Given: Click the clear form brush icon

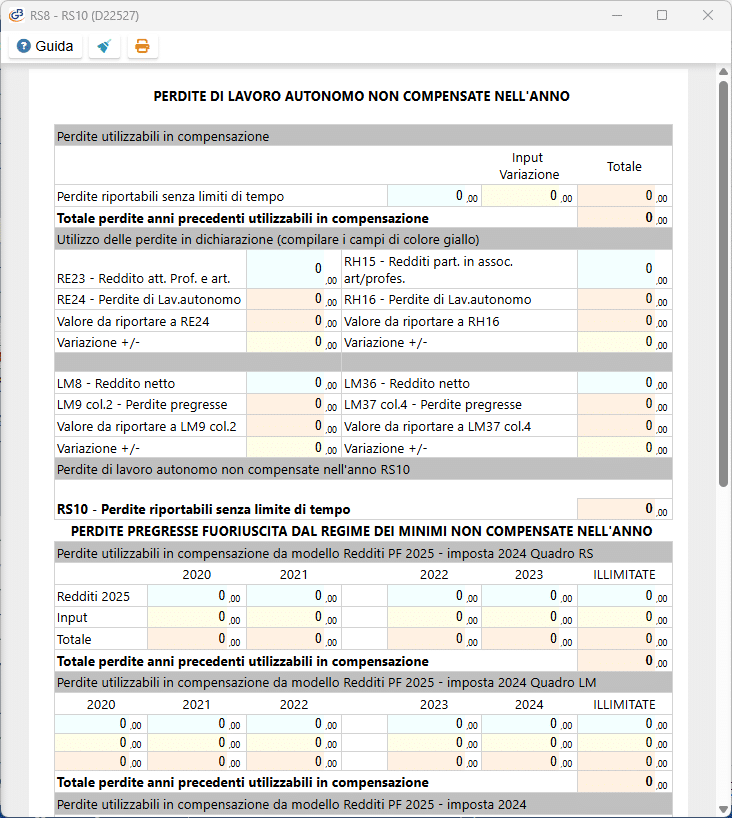Looking at the screenshot, I should pos(104,46).
